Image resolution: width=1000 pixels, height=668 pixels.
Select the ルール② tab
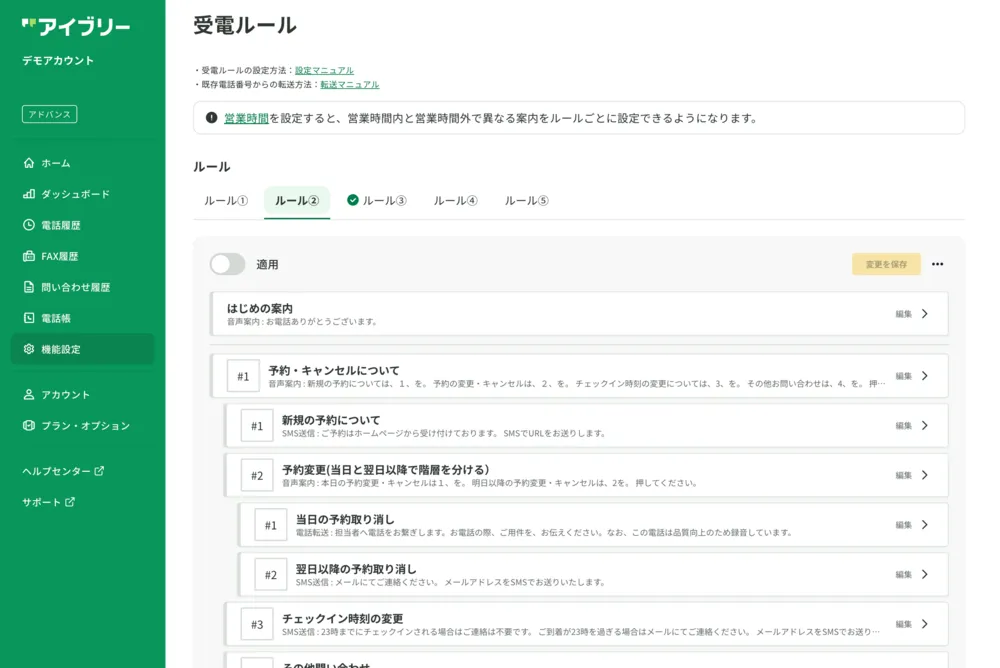[x=297, y=201]
